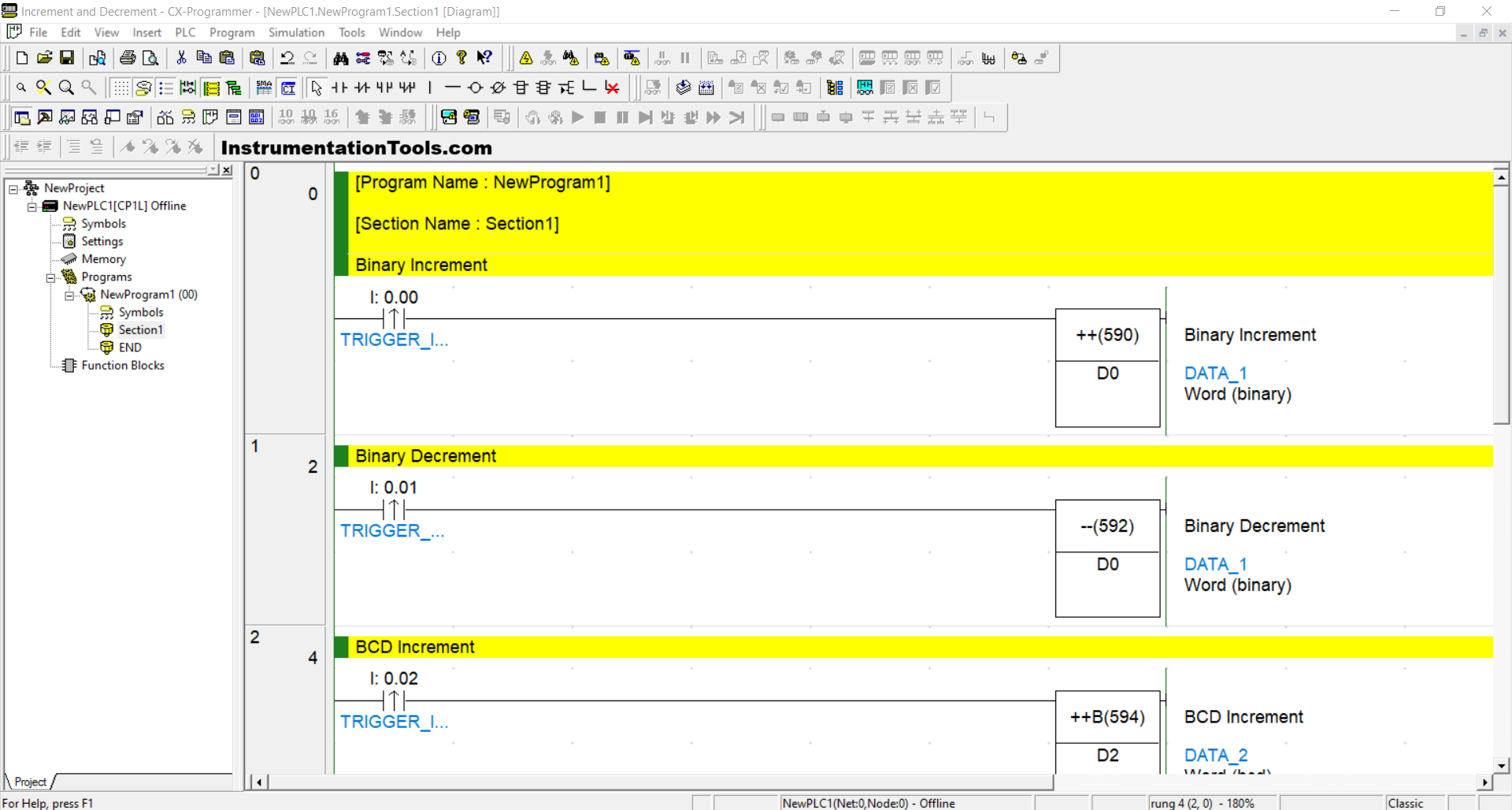Image resolution: width=1512 pixels, height=810 pixels.
Task: Click the Zoom In magnifier icon
Action: tap(66, 87)
